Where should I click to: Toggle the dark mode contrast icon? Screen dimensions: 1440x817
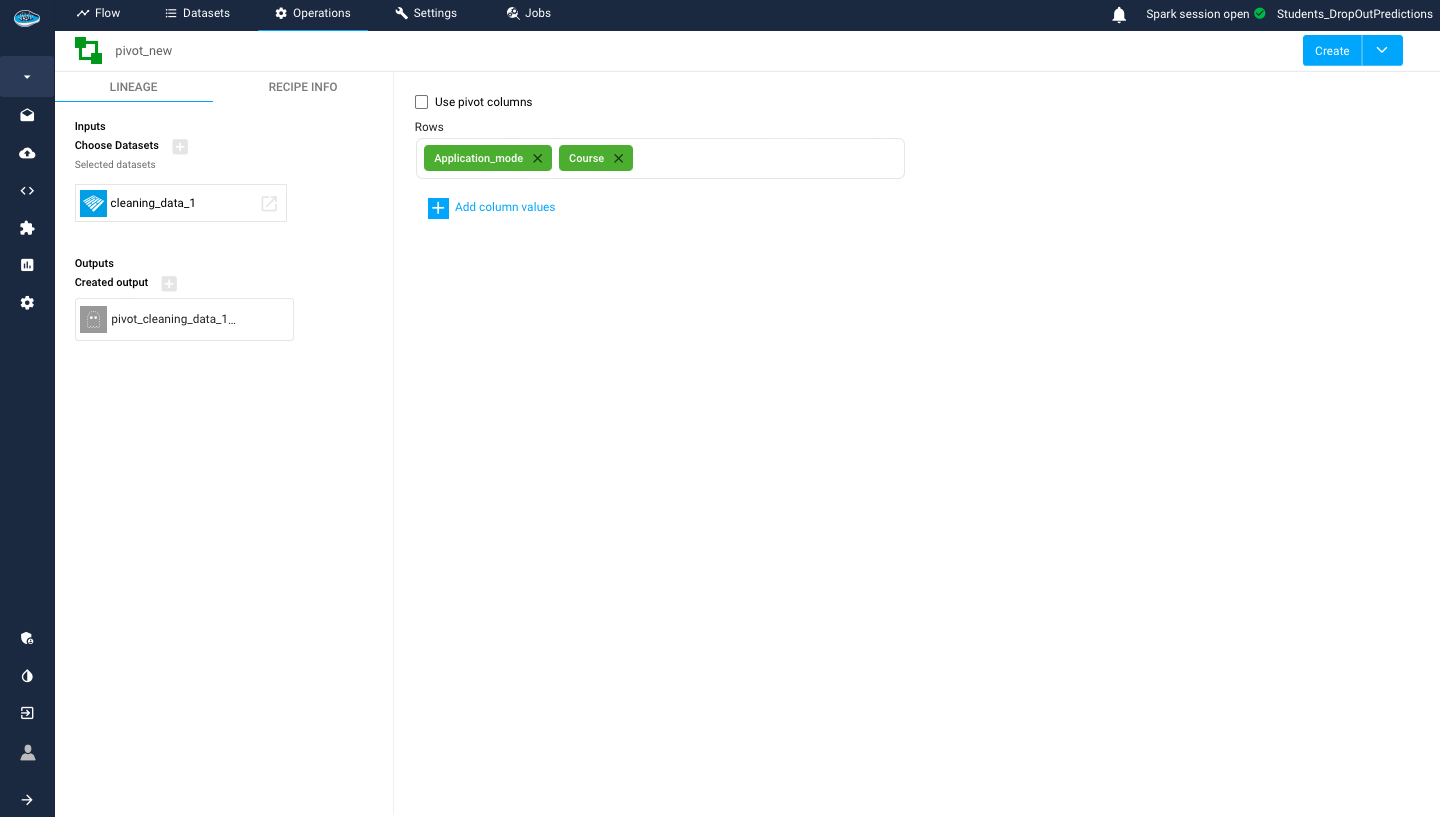pos(27,676)
